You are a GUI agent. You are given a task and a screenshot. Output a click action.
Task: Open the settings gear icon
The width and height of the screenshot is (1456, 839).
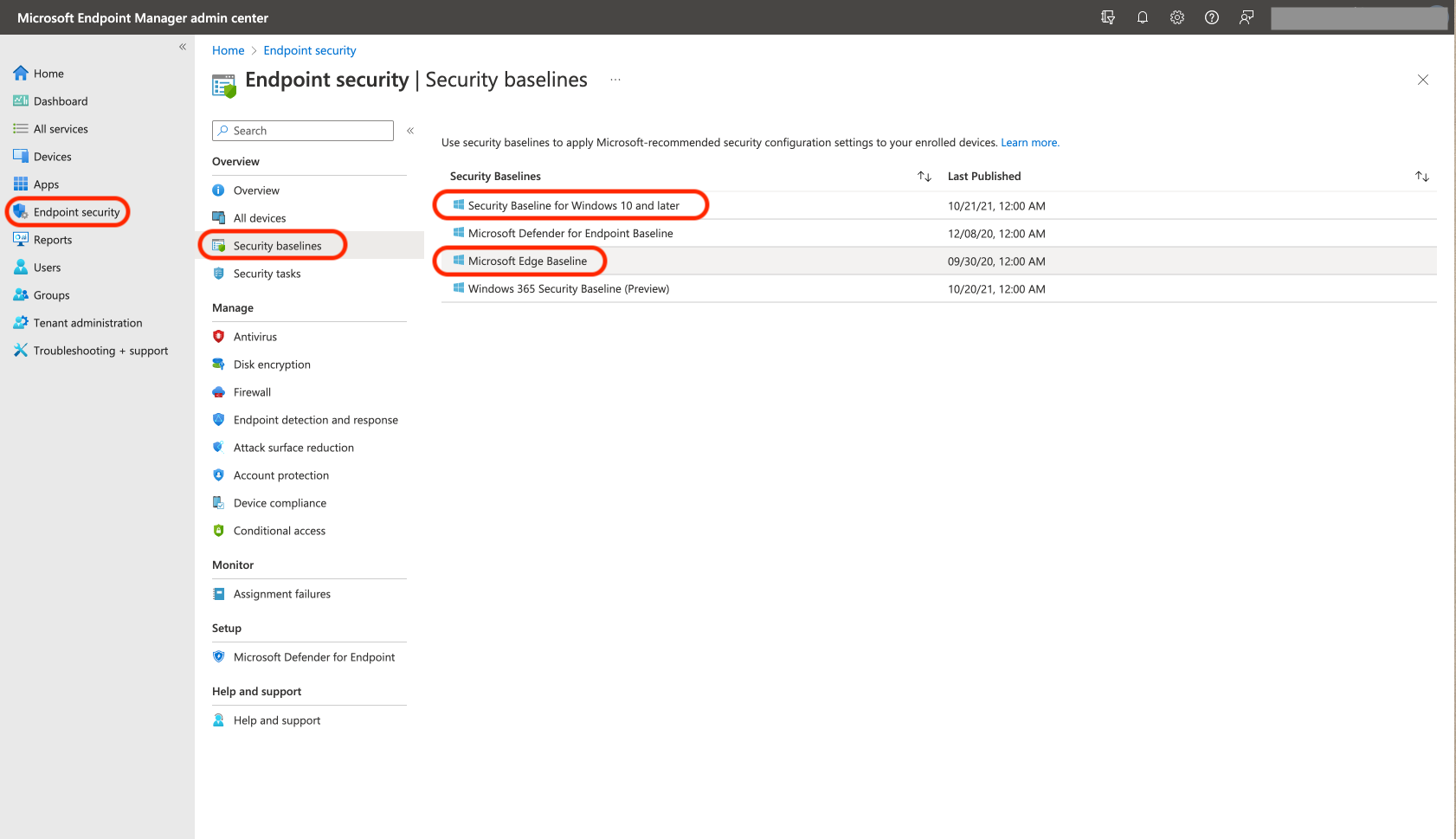coord(1176,17)
